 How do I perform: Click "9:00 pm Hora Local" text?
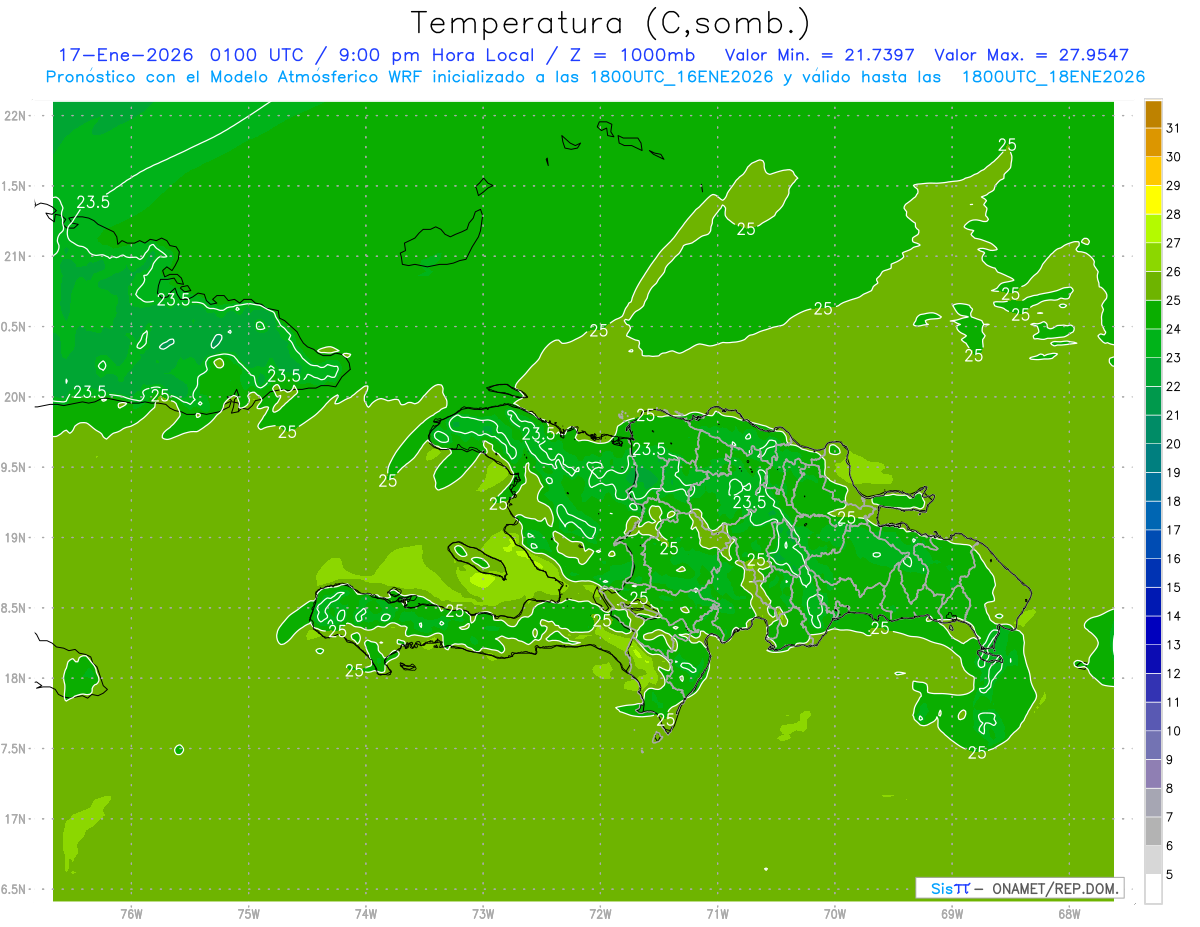438,54
